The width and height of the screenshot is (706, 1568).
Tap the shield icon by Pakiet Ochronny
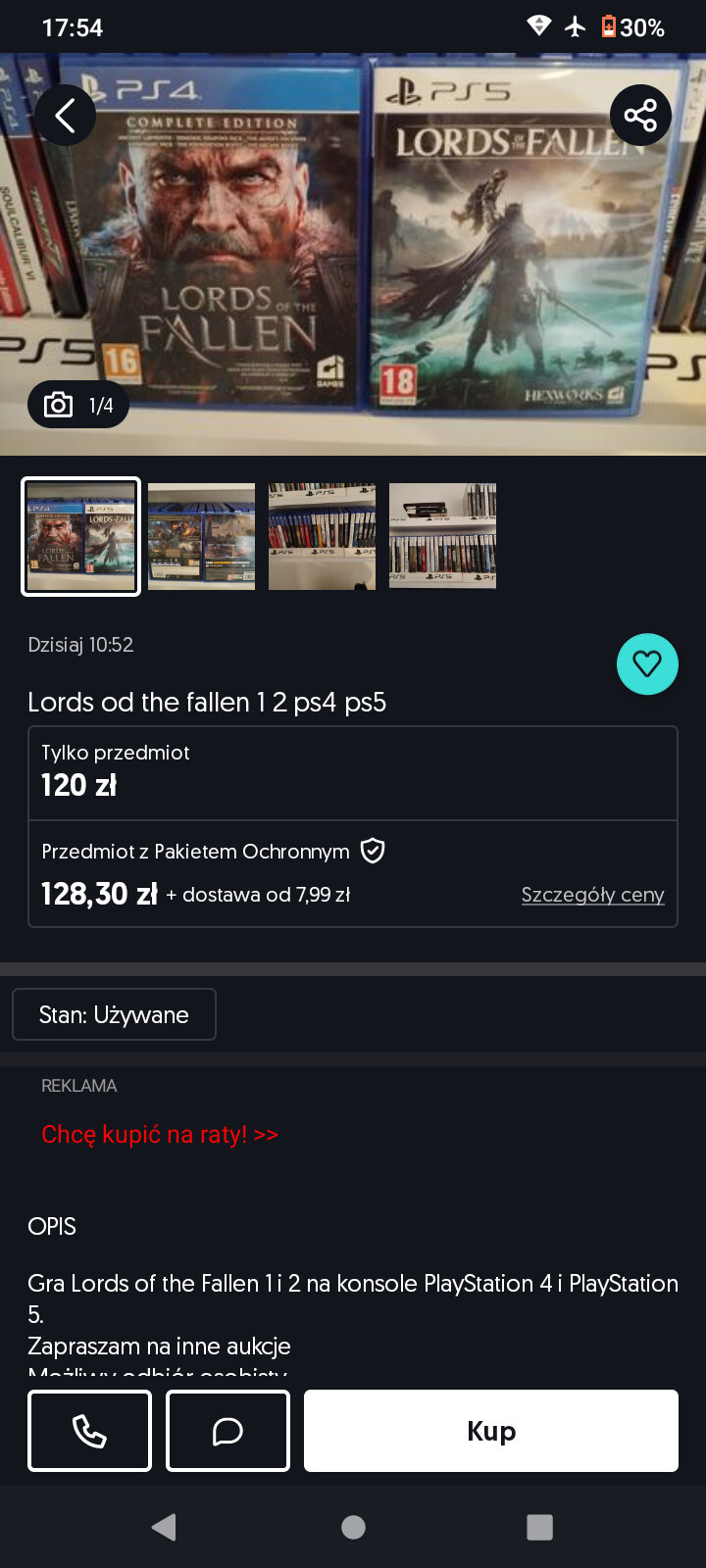click(373, 851)
